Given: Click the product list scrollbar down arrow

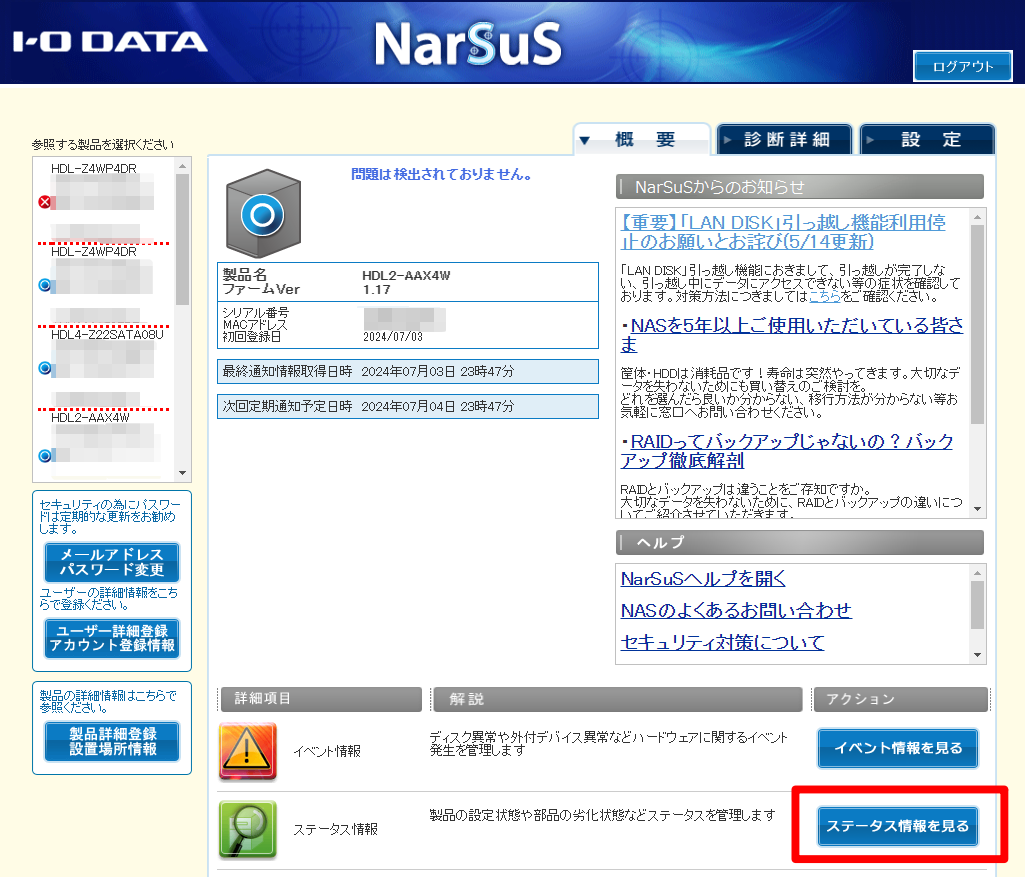Looking at the screenshot, I should (182, 473).
